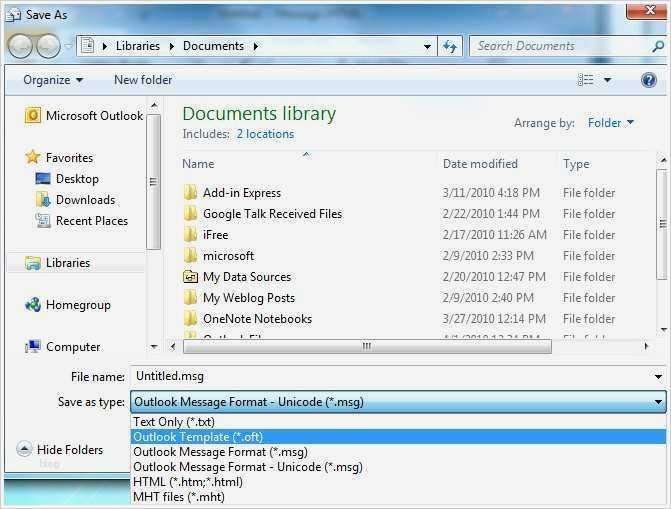Select Outlook Message Format - Unicode option in list
This screenshot has height=509, width=671.
398,467
